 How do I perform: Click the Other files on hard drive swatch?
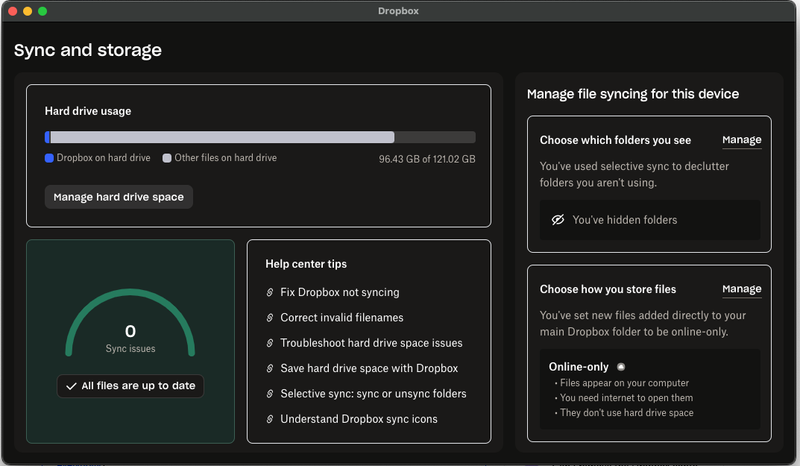pyautogui.click(x=167, y=158)
